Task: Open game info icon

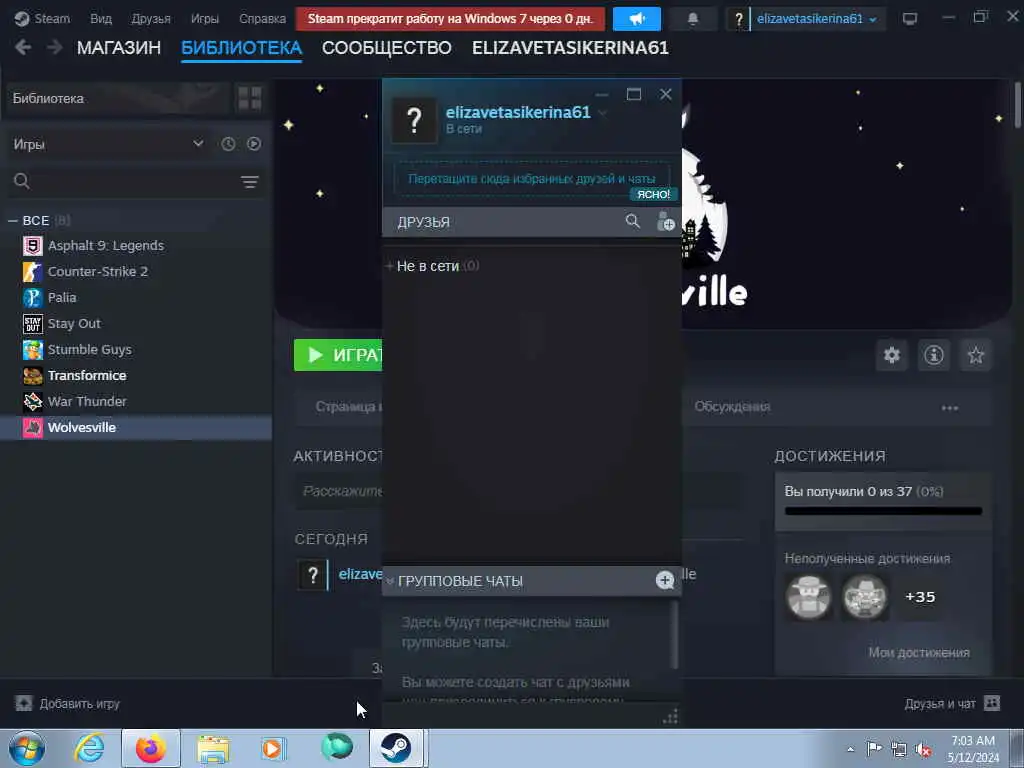Action: [934, 355]
